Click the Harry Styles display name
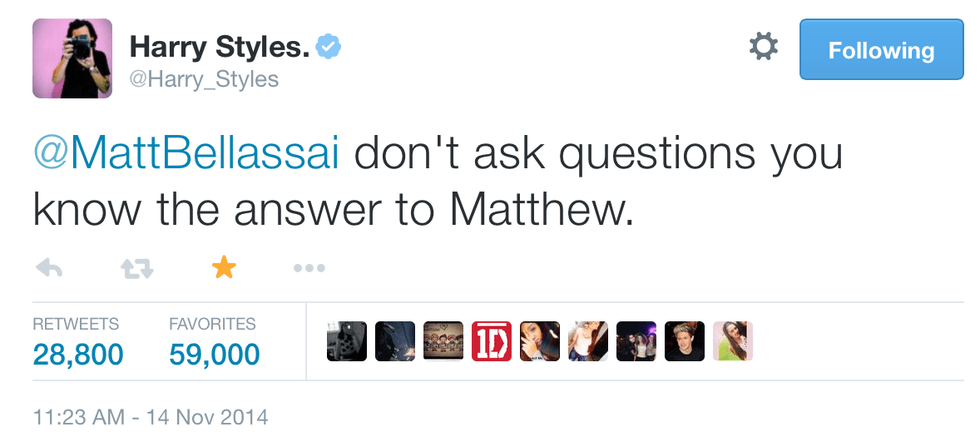The width and height of the screenshot is (980, 448). 219,45
